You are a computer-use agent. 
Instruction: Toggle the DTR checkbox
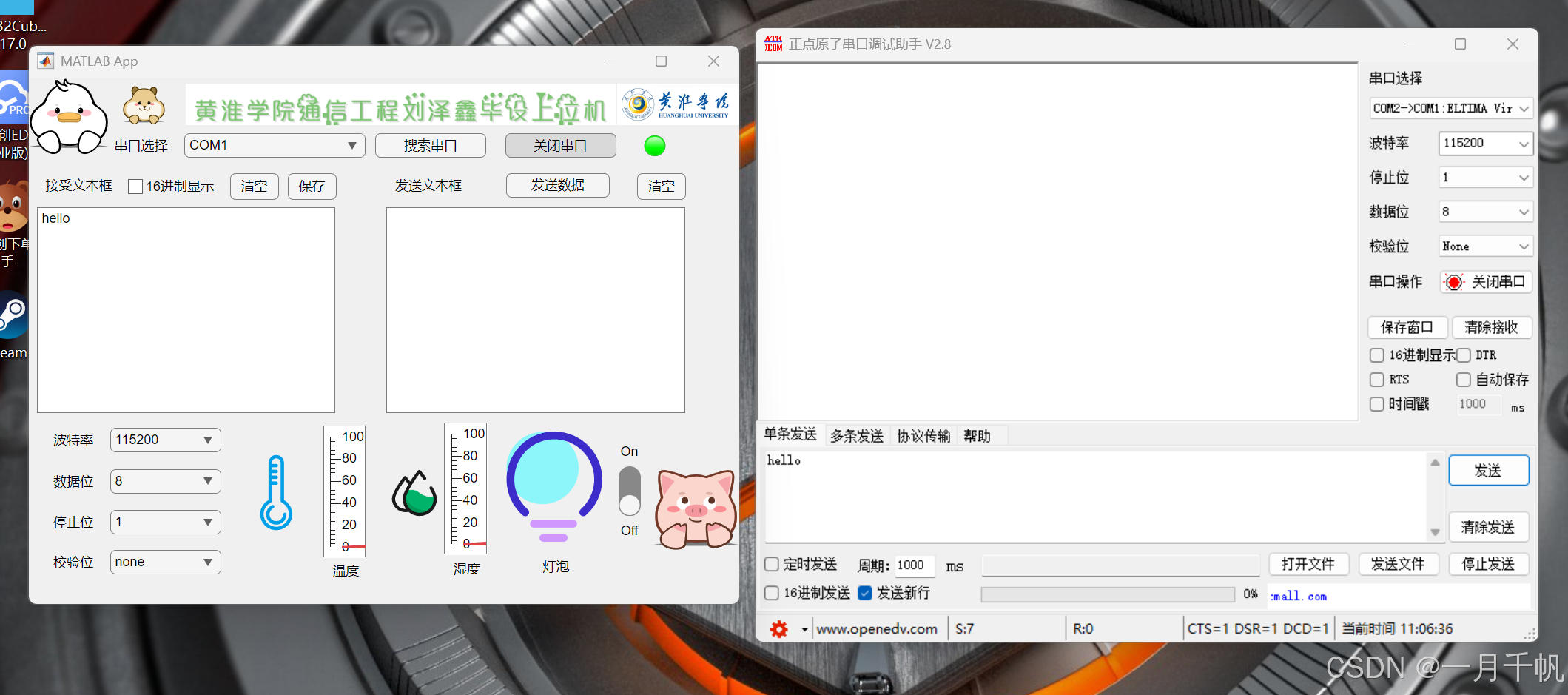[1464, 355]
